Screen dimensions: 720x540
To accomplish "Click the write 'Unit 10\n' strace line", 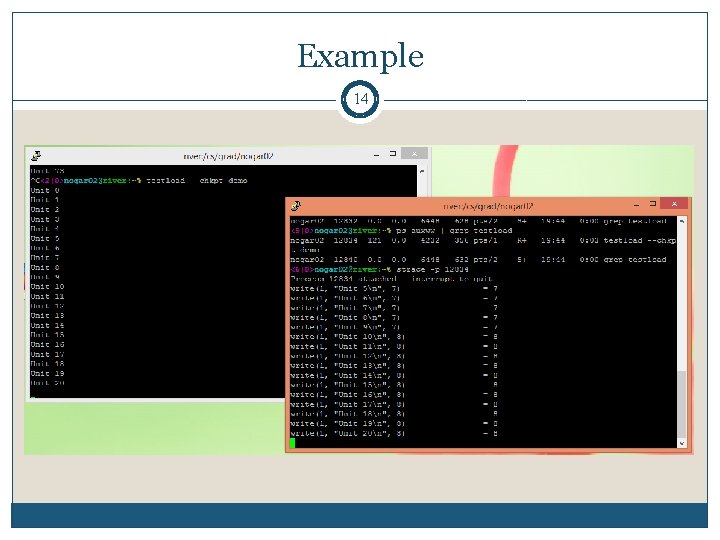I will [394, 337].
